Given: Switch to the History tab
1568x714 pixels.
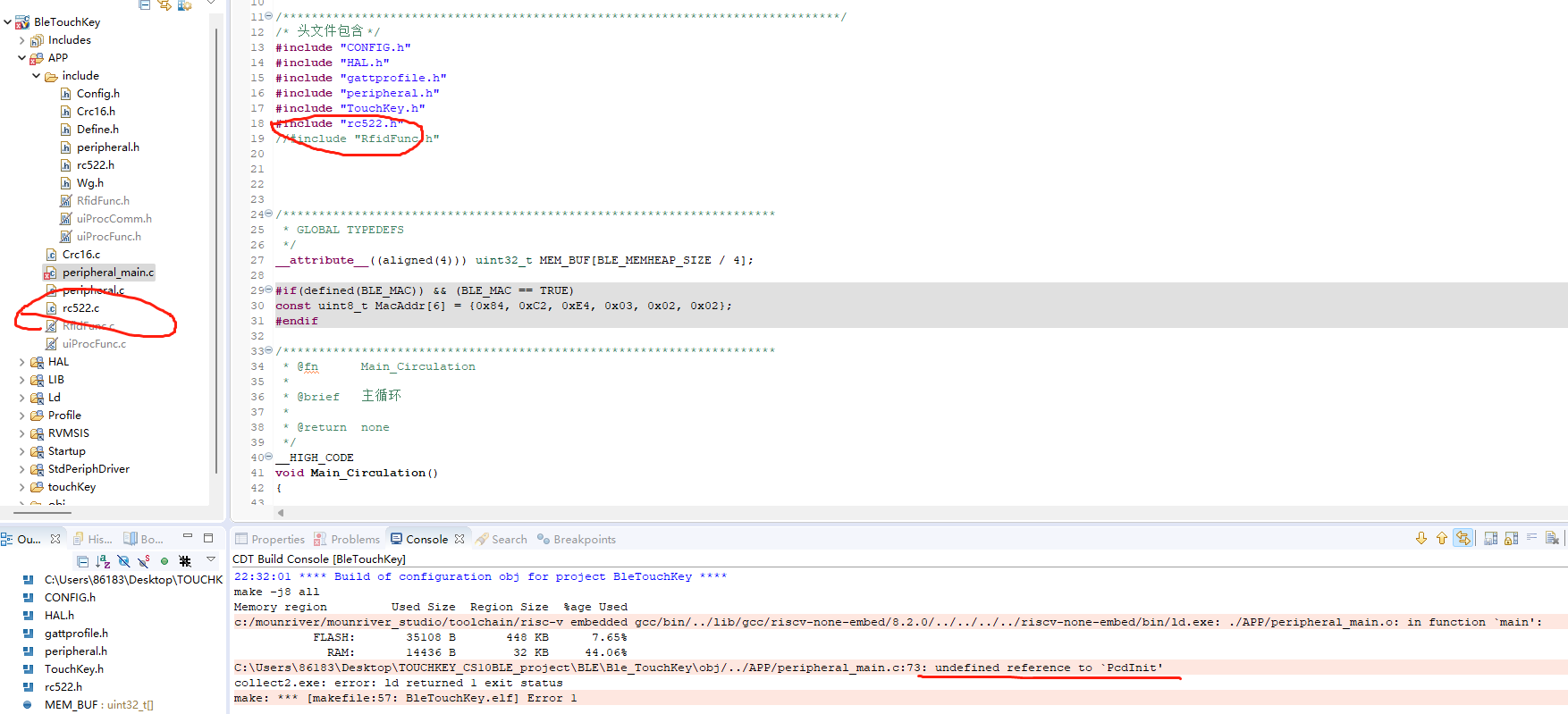Looking at the screenshot, I should [93, 539].
